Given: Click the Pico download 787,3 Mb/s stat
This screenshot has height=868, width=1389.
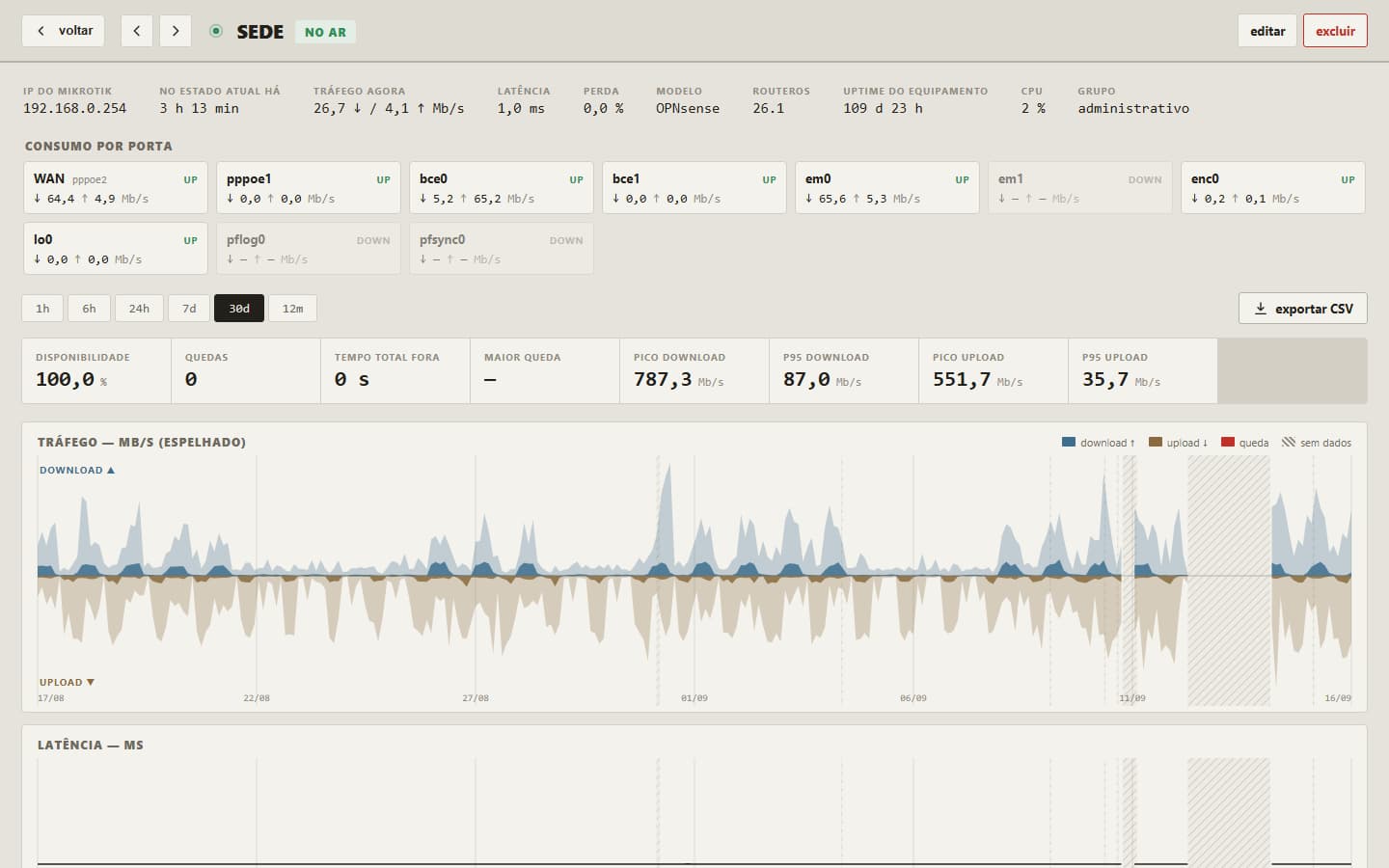Looking at the screenshot, I should pos(694,370).
